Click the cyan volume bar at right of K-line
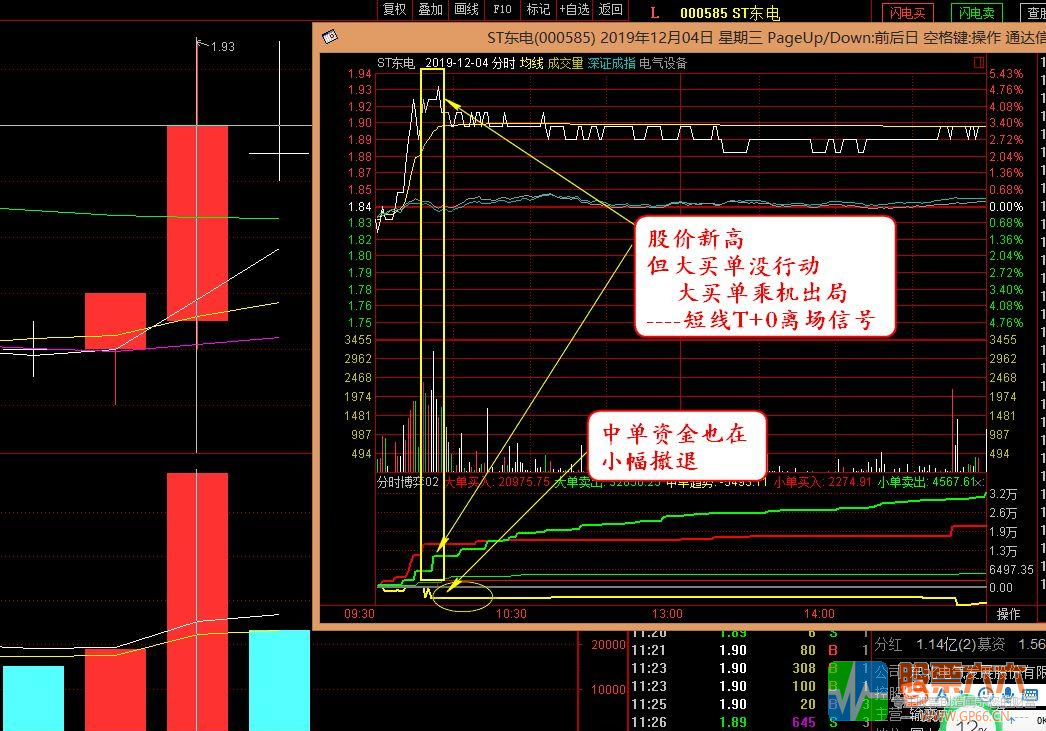This screenshot has height=731, width=1046. point(280,680)
